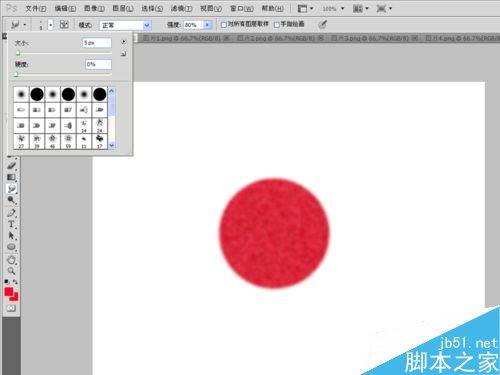
Task: Click the red circle on the canvas
Action: [x=274, y=233]
